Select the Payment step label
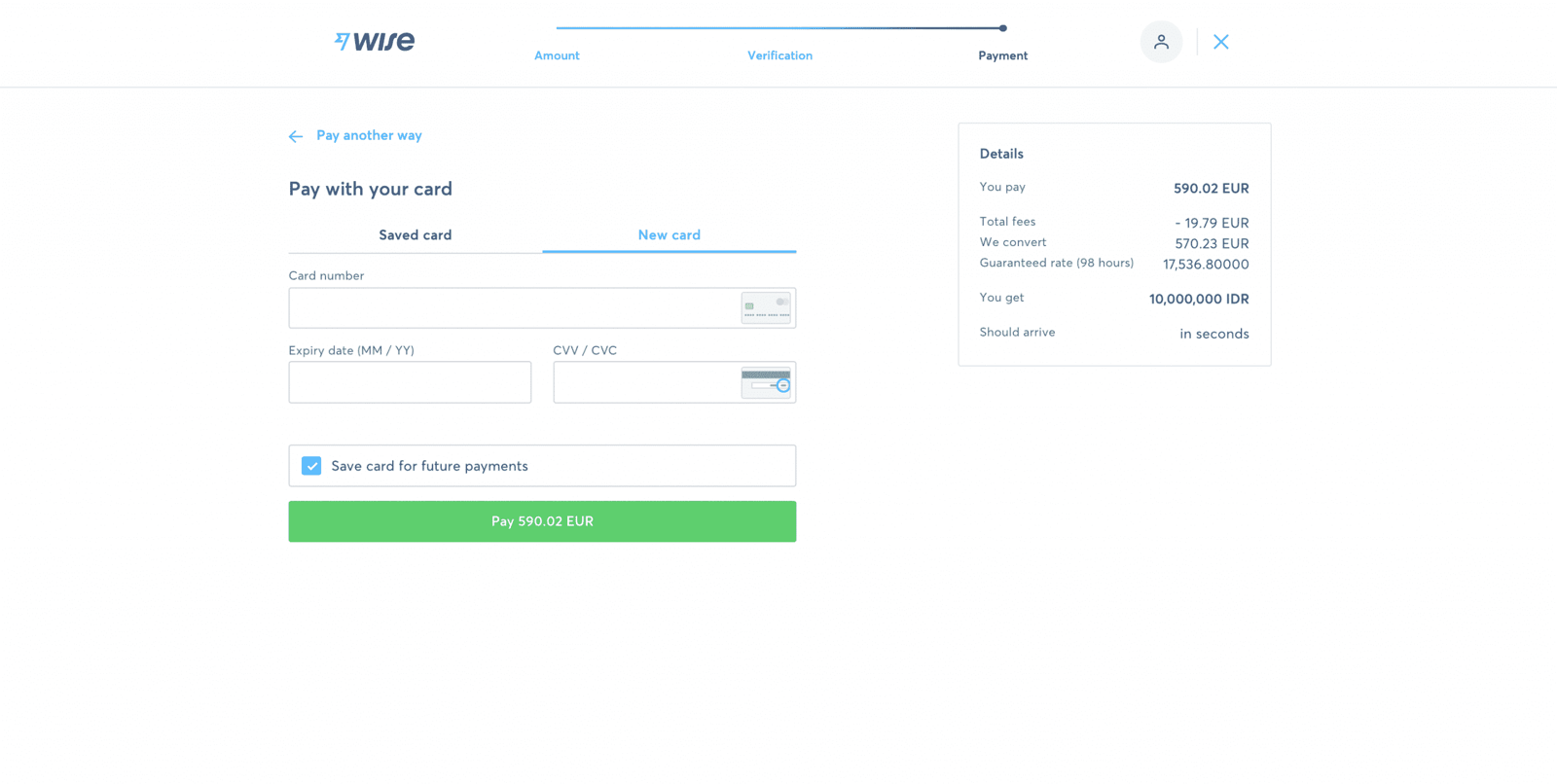1557x784 pixels. 1003,55
